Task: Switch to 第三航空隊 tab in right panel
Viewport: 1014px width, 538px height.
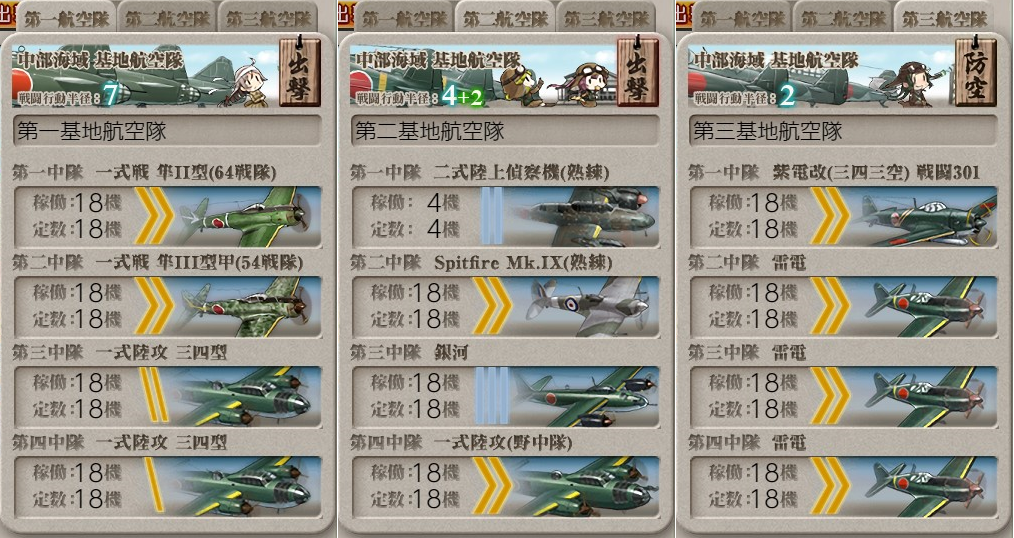Action: pos(944,19)
